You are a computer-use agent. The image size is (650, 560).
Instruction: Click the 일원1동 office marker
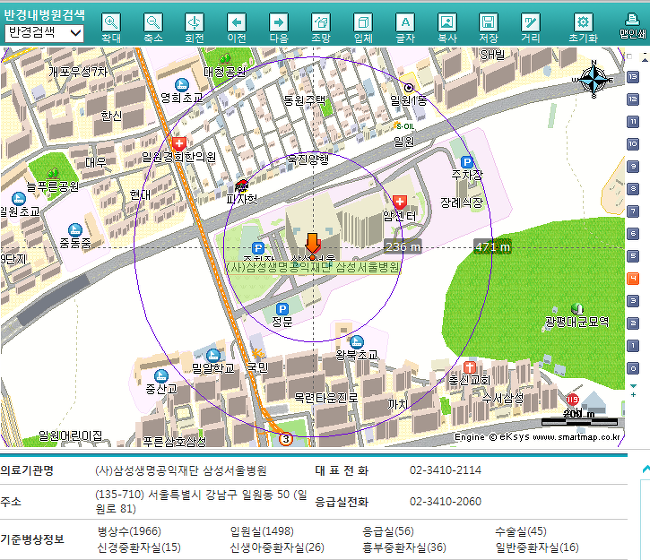pyautogui.click(x=409, y=87)
